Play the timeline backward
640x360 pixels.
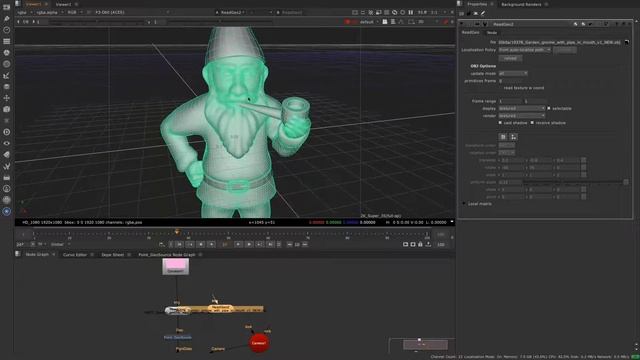coord(200,244)
